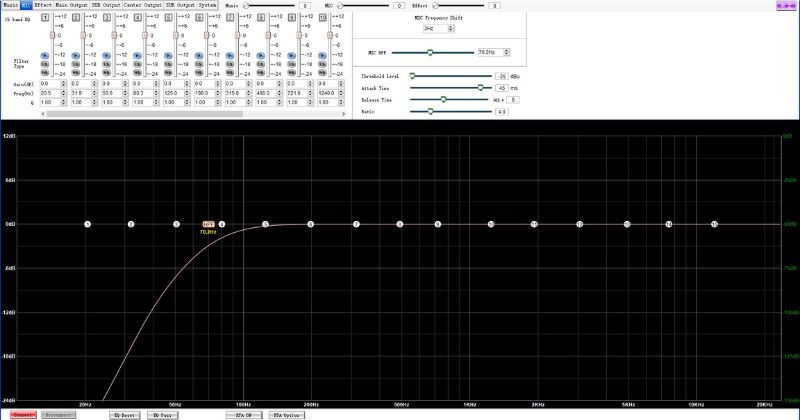Open the Main Output tab

(x=71, y=5)
